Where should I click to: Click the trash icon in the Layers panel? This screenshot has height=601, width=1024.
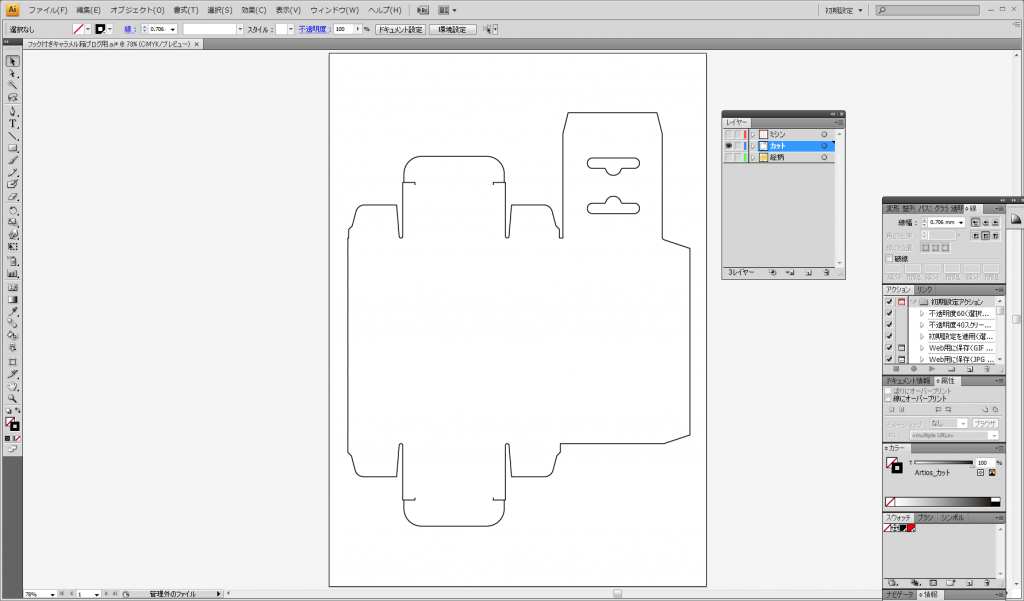[x=827, y=271]
